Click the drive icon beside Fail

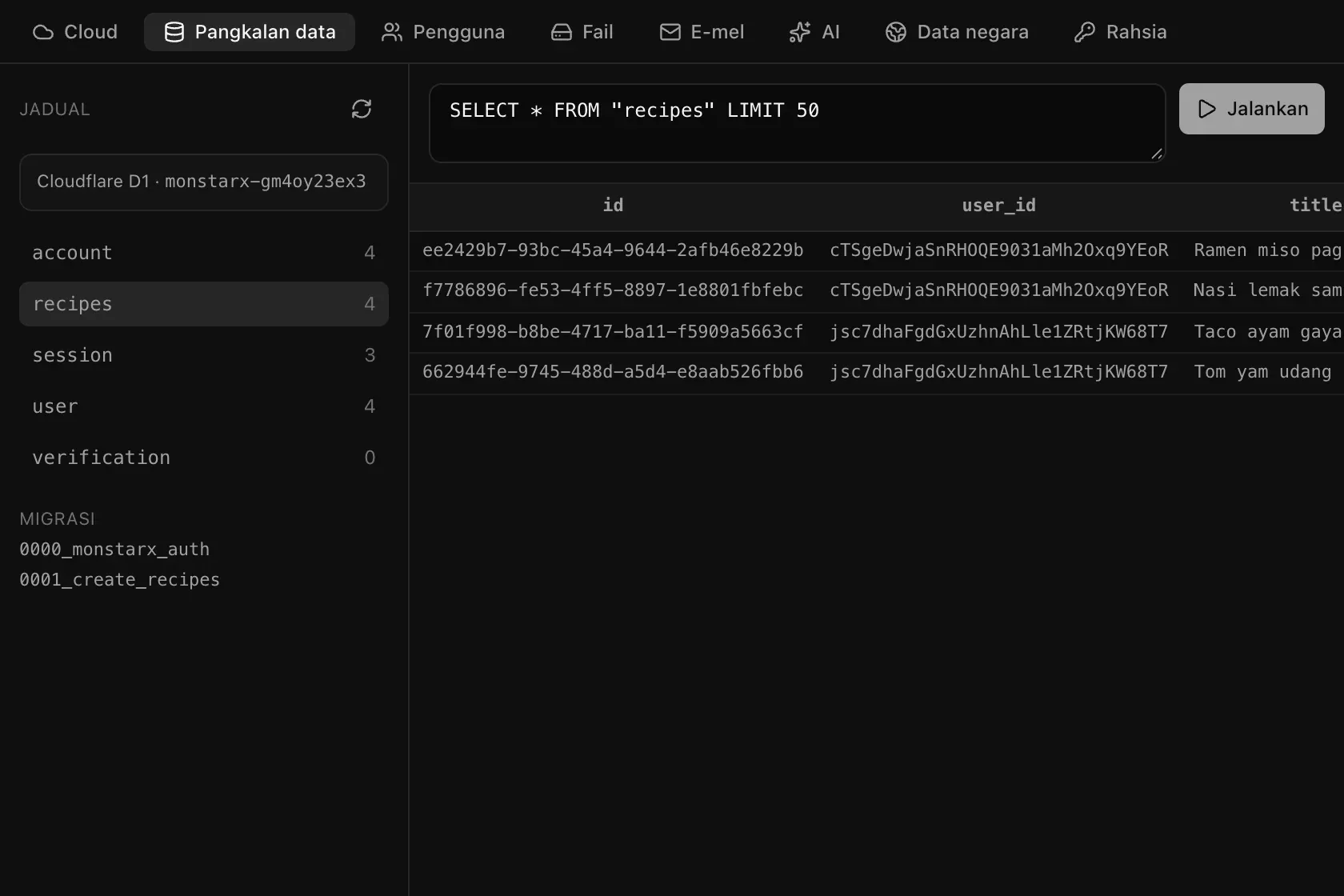562,32
